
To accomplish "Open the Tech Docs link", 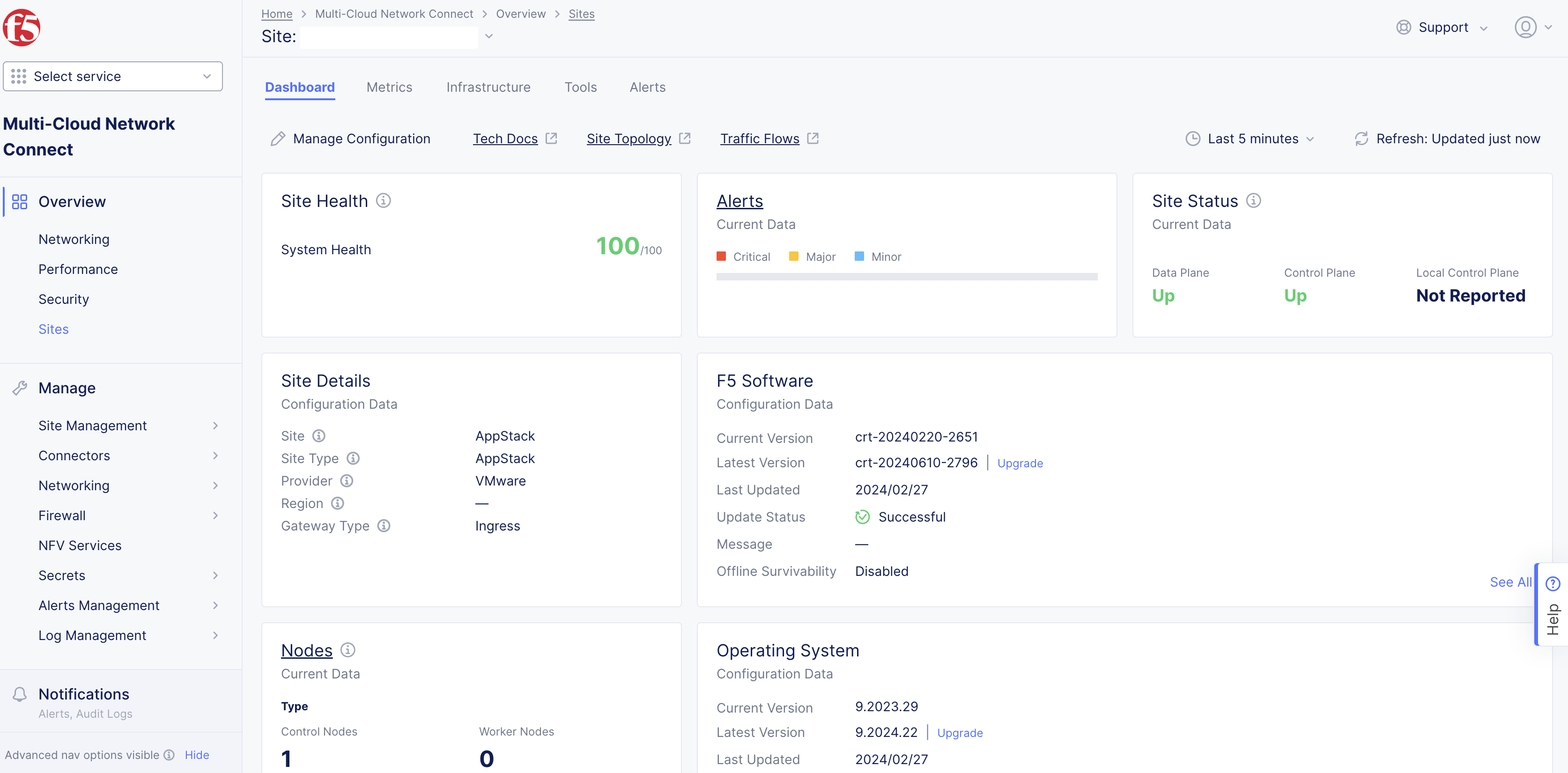I will pos(505,139).
